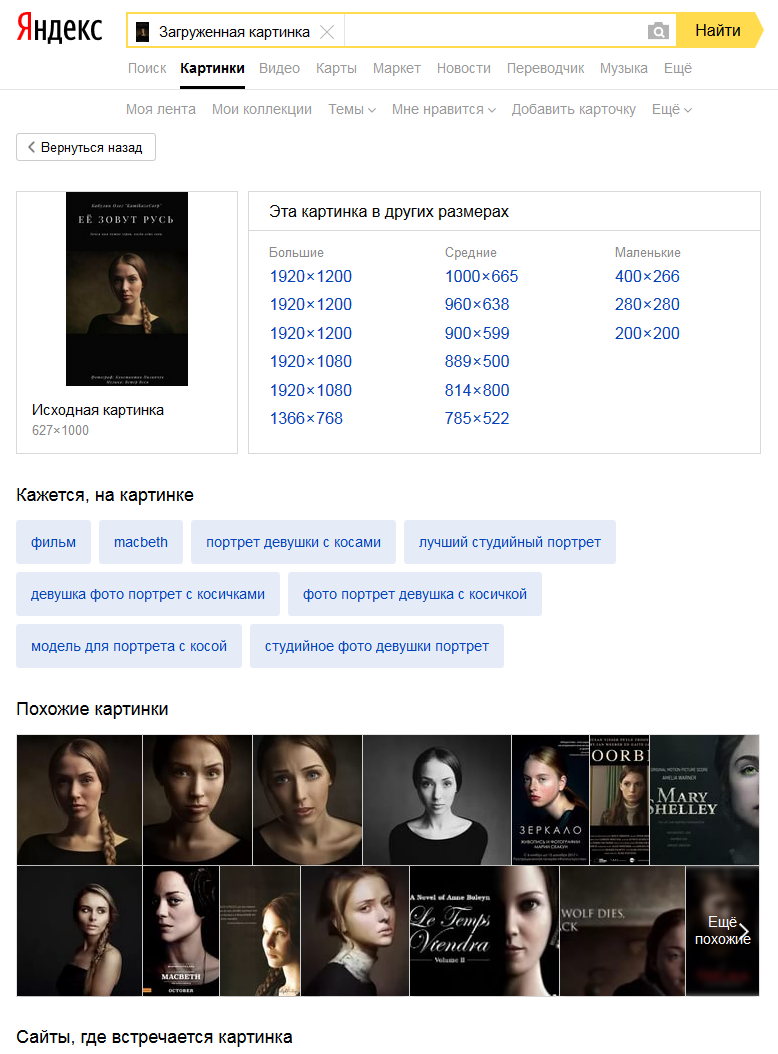Switch to the Видео tab
The height and width of the screenshot is (1054, 778).
pos(279,68)
